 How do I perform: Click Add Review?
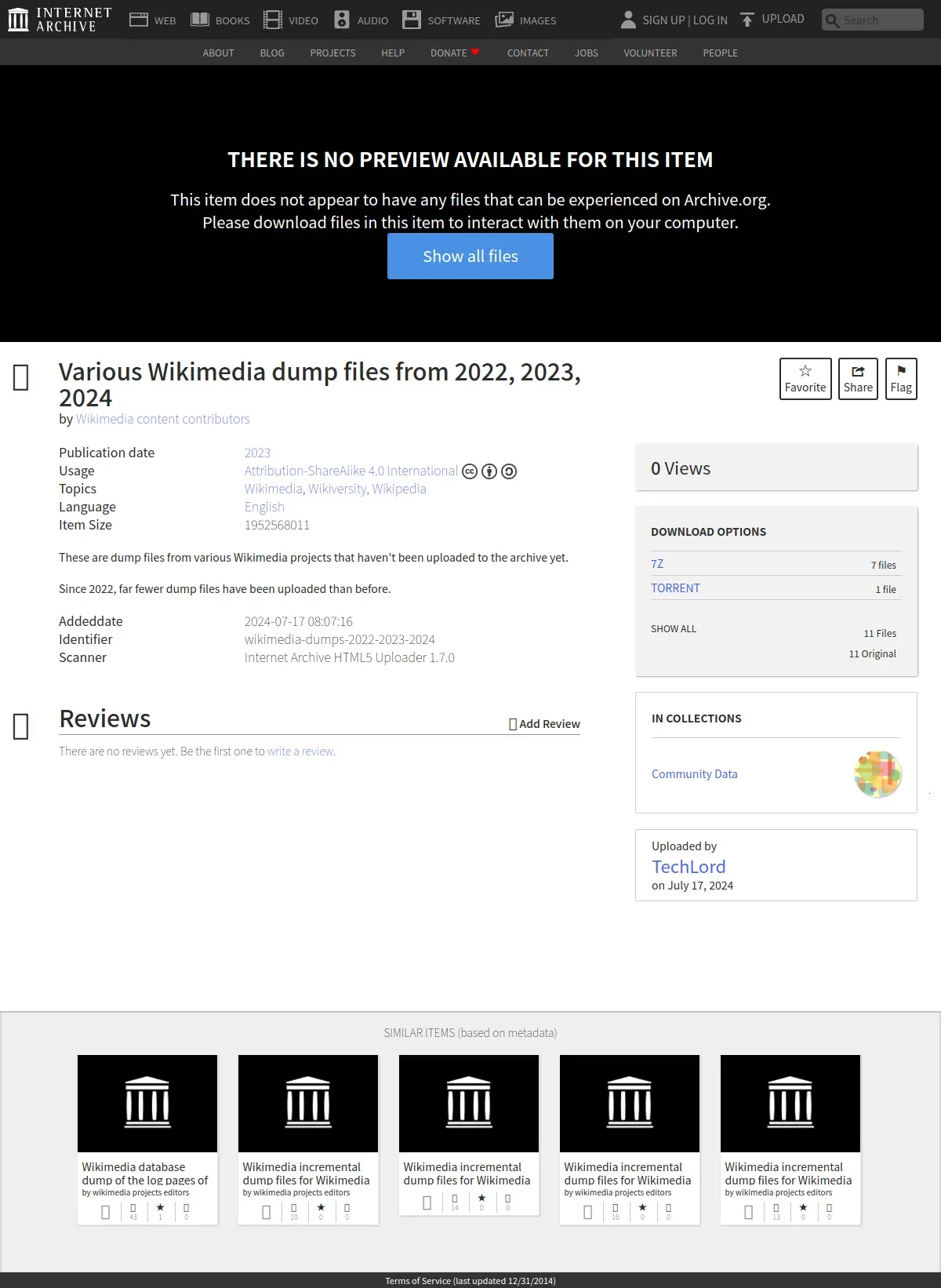click(x=544, y=724)
